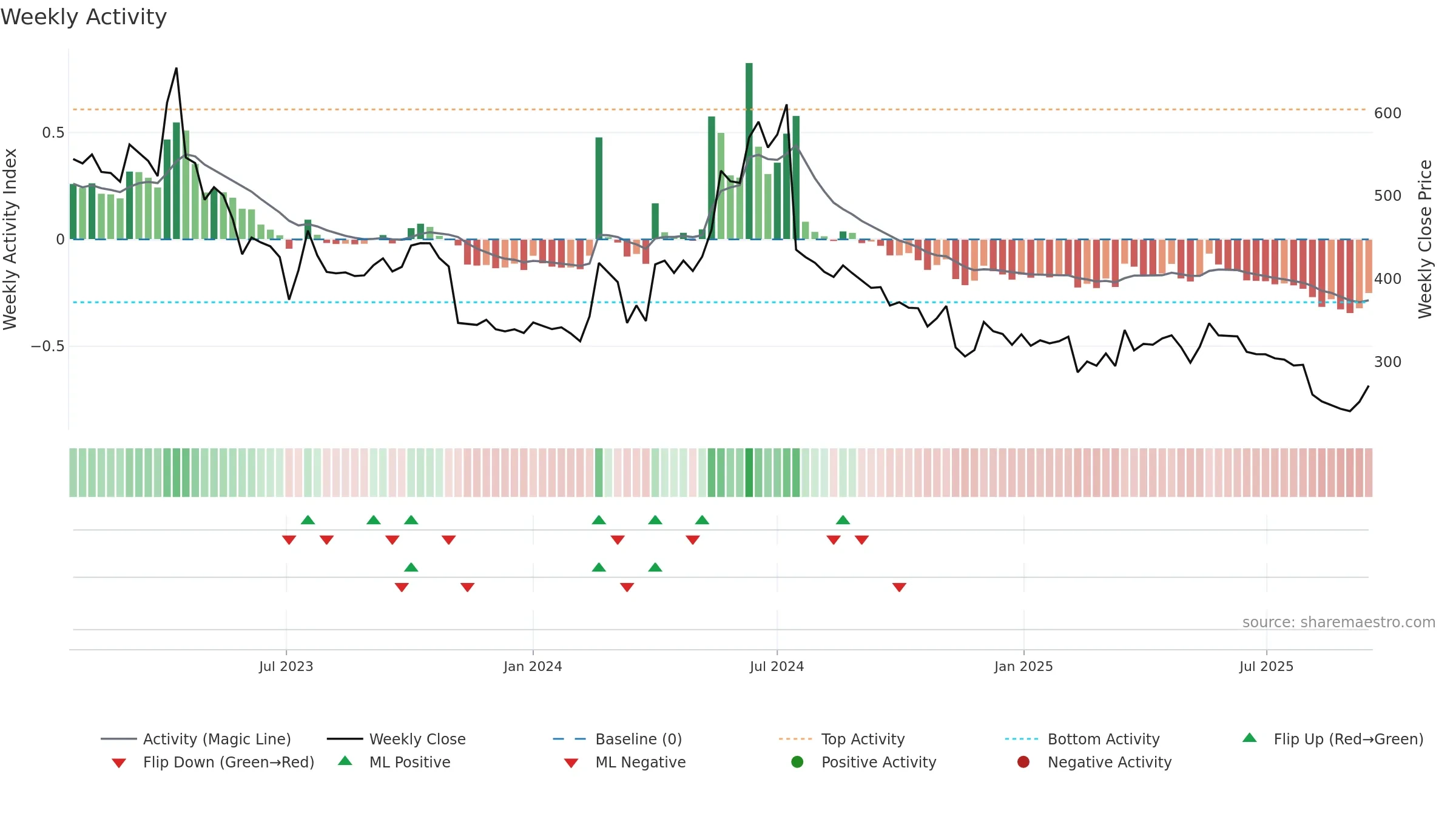Click the Jul 2023 x-axis label
This screenshot has height=819, width=1456.
(x=286, y=666)
